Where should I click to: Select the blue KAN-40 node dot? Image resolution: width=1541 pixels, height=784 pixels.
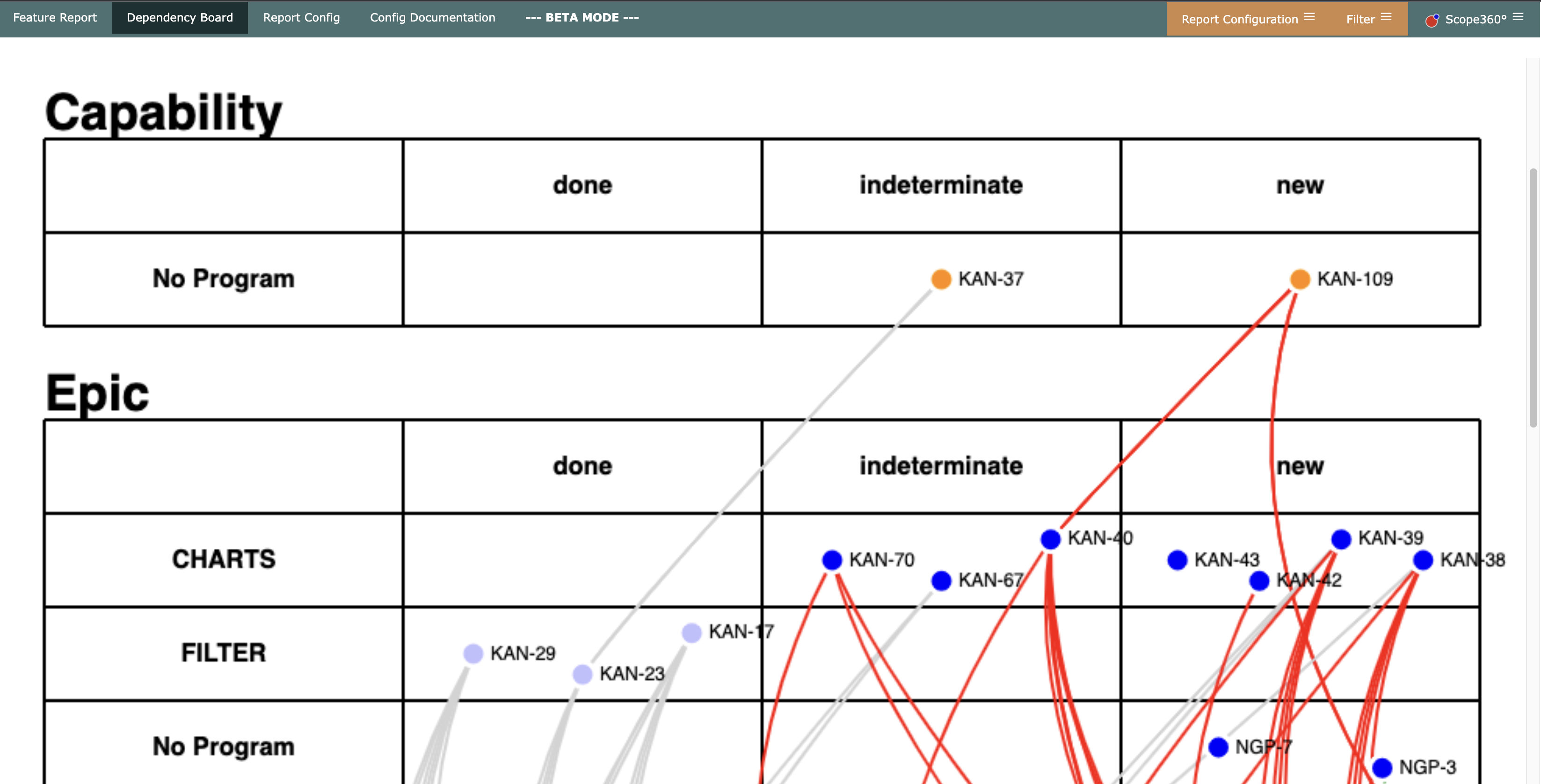click(x=1050, y=539)
